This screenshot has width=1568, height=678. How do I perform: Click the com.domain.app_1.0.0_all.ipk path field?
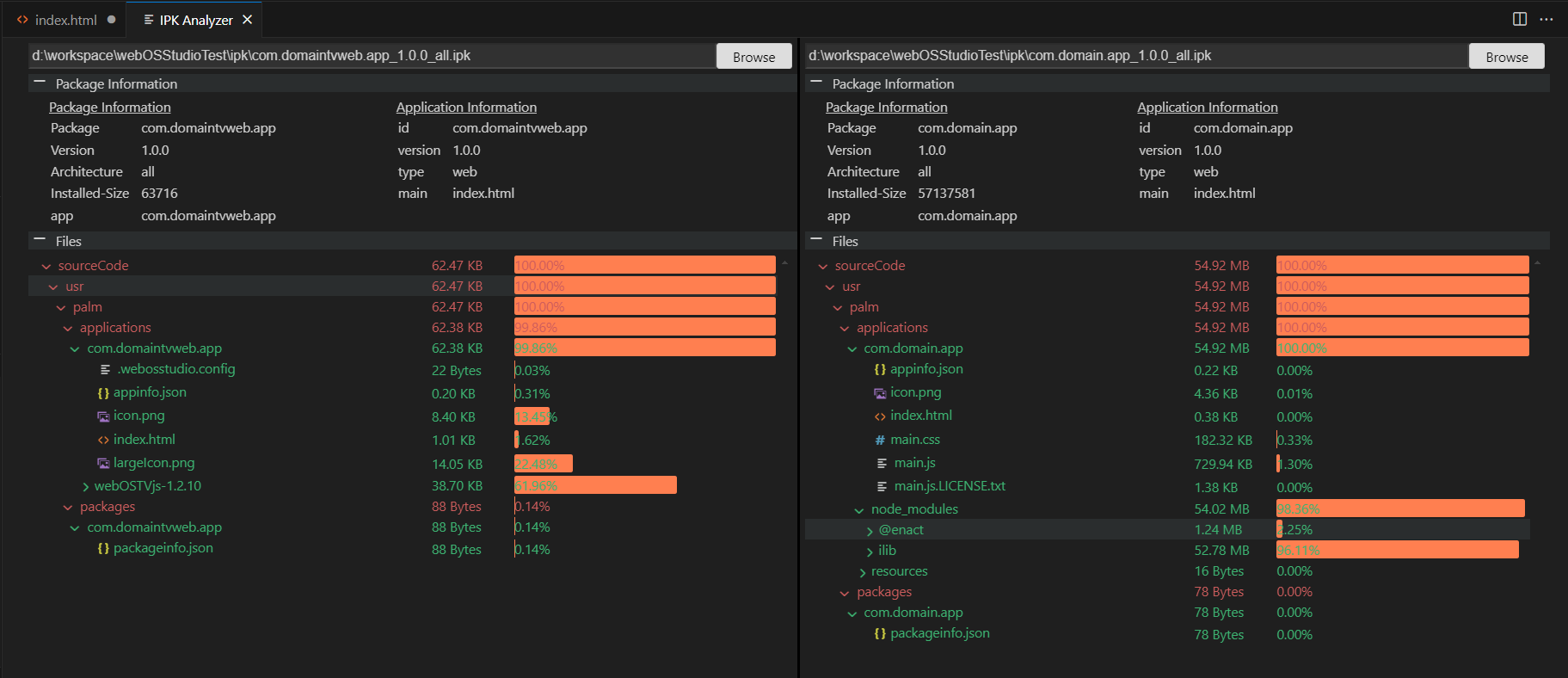click(x=1136, y=56)
